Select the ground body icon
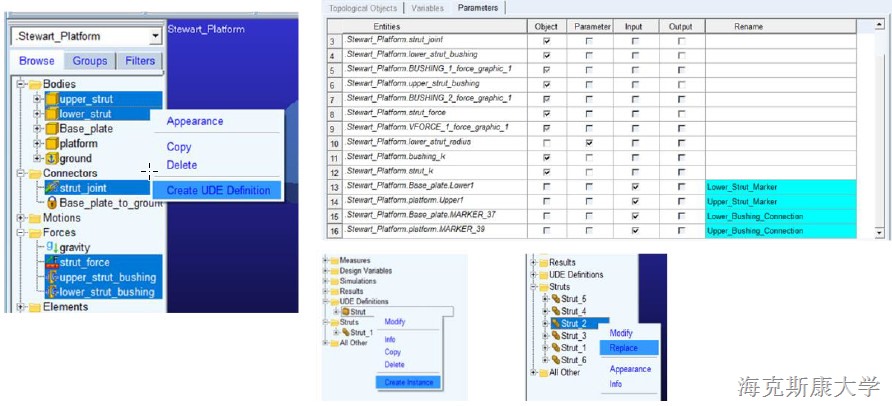The width and height of the screenshot is (892, 406). 52,158
